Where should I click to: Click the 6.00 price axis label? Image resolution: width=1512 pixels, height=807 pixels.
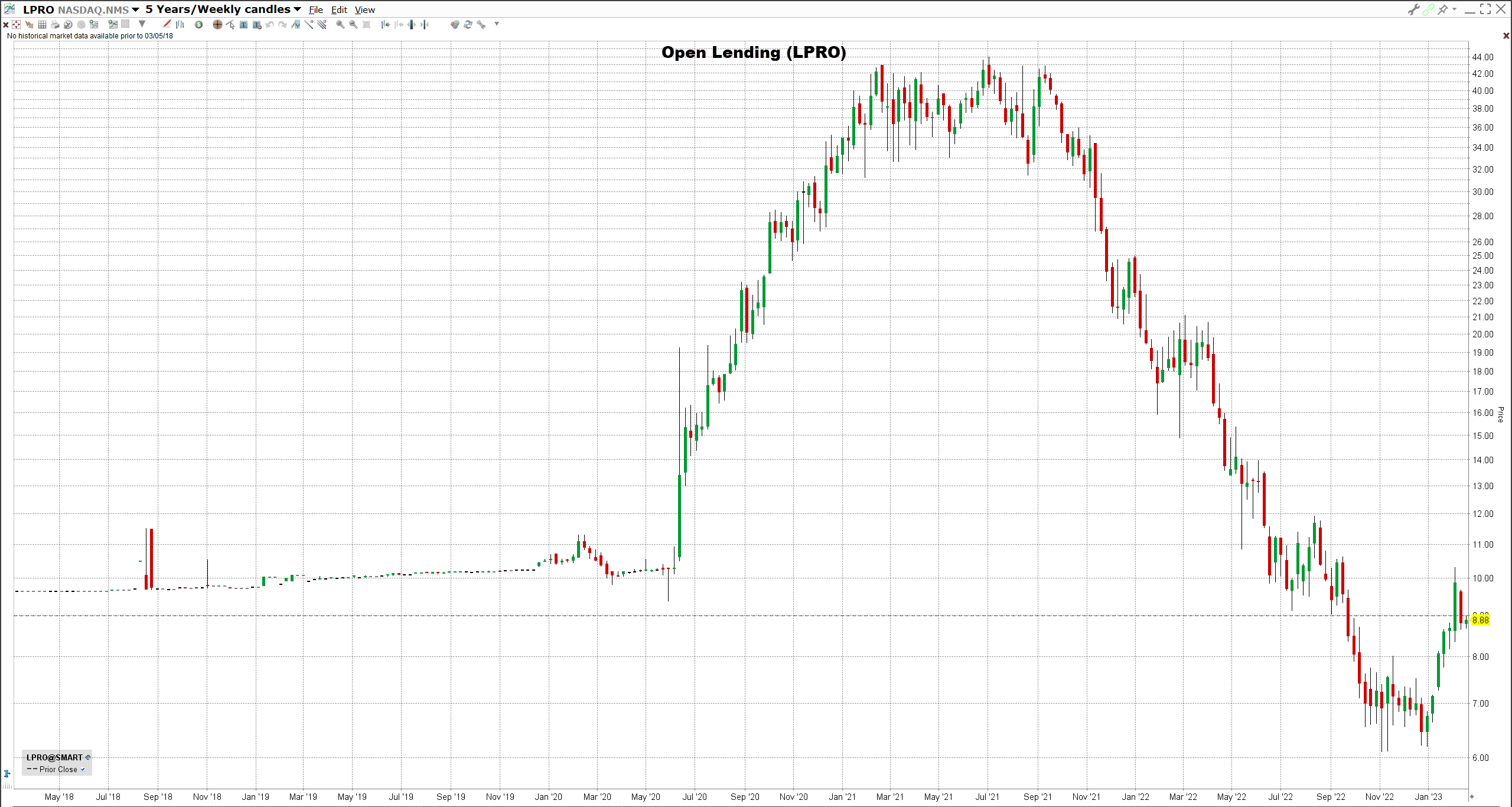[x=1481, y=758]
